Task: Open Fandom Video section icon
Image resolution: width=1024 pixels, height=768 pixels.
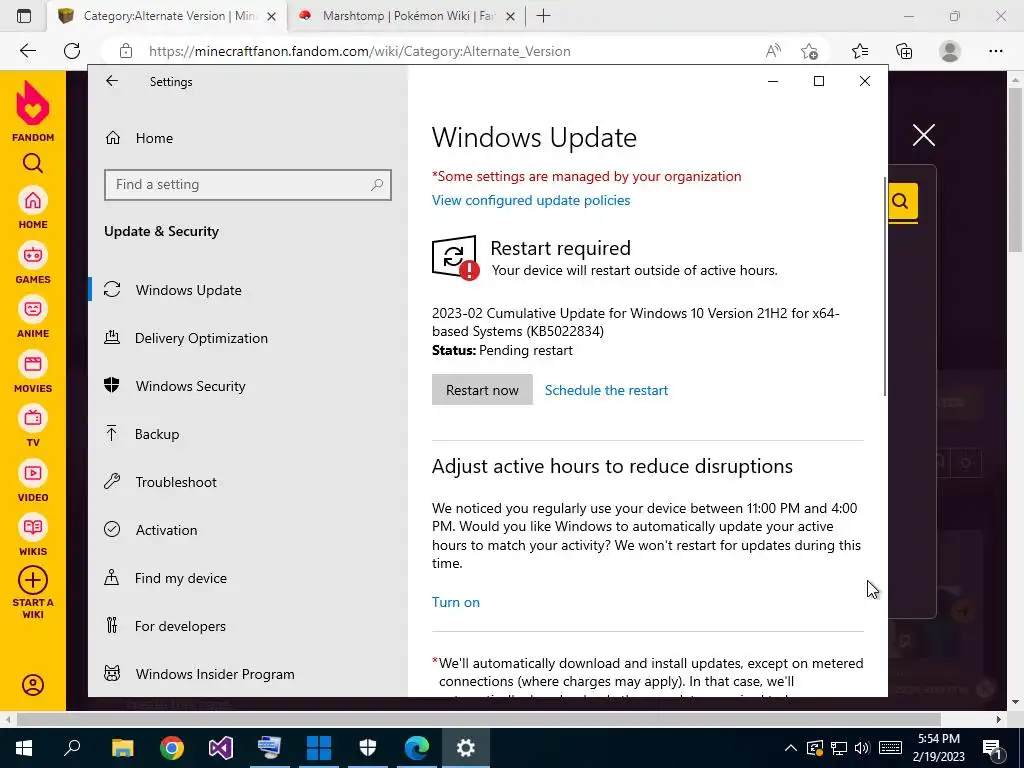Action: 33,473
